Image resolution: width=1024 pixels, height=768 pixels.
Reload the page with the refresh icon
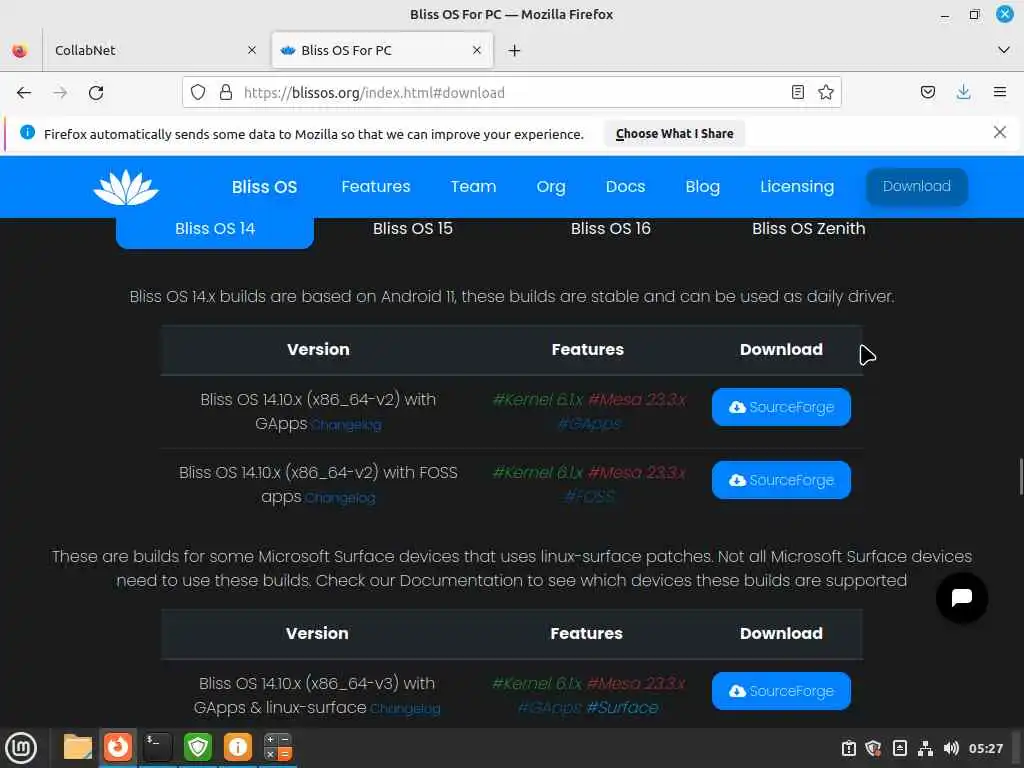click(96, 93)
